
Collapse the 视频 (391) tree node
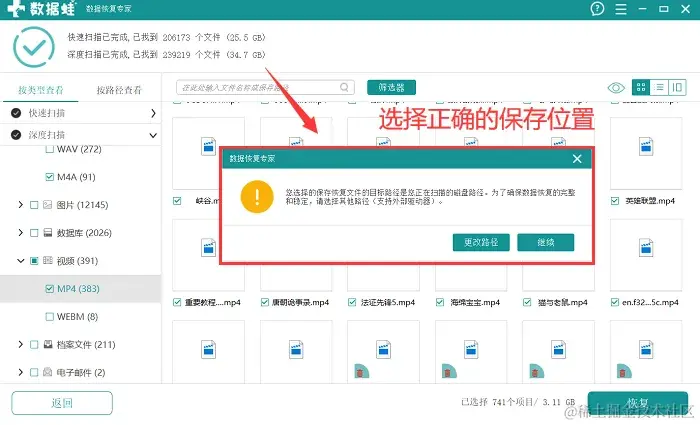[x=21, y=261]
